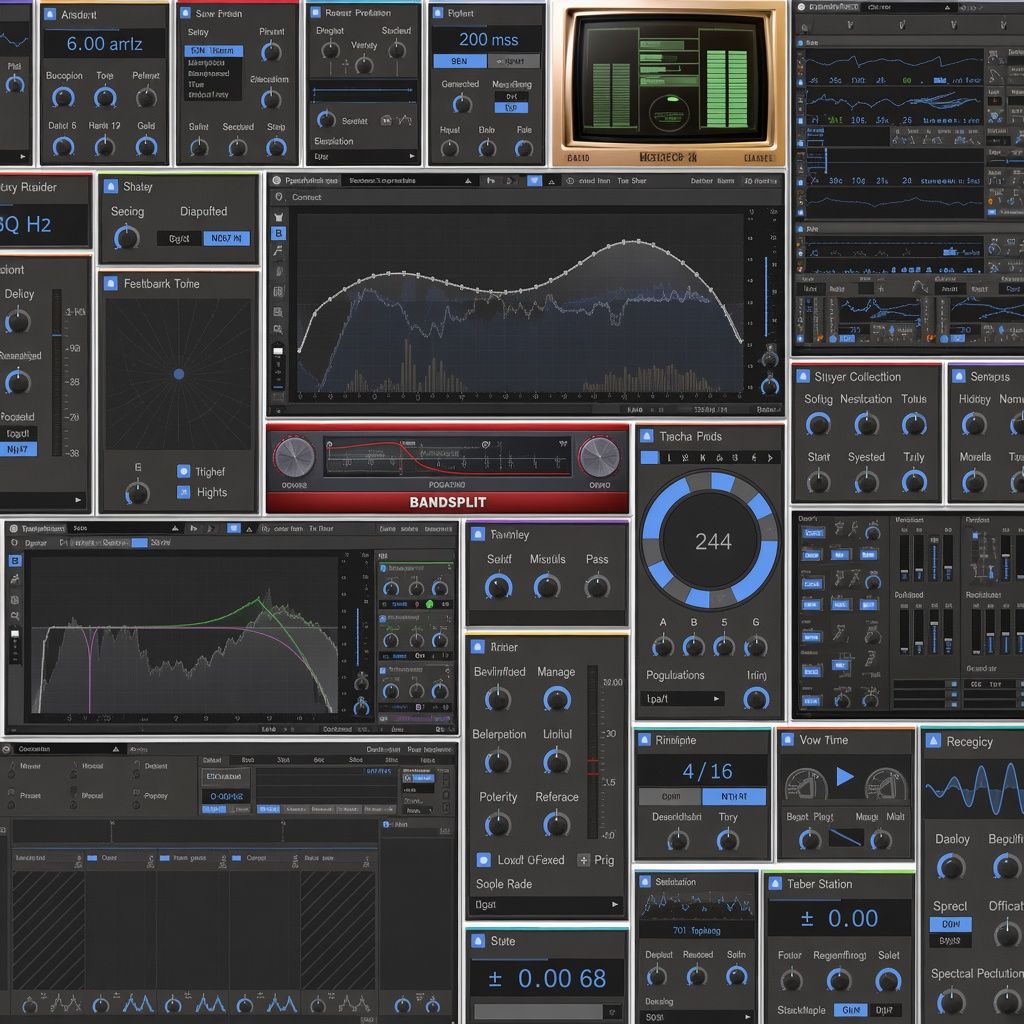Click Detber in Connect analyzer toolbar
This screenshot has height=1024, width=1024.
click(x=702, y=180)
